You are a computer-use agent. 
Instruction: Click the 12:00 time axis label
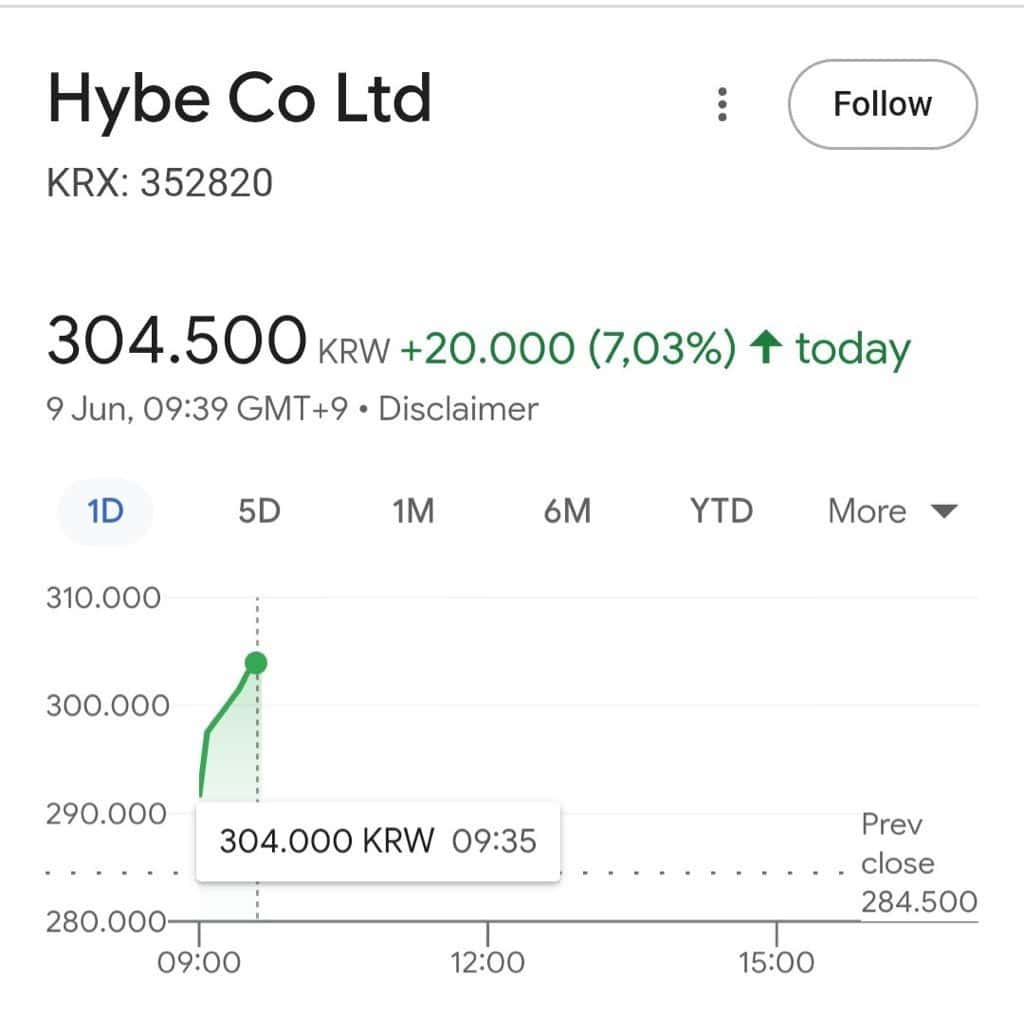(x=488, y=963)
